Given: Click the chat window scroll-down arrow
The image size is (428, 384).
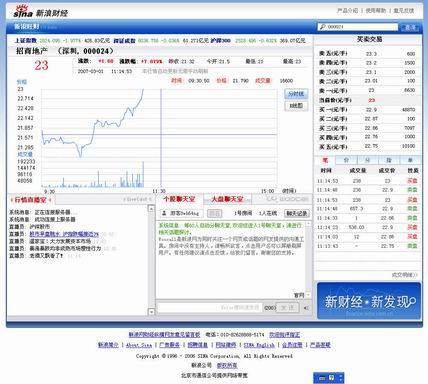Looking at the screenshot, I should click(x=308, y=295).
